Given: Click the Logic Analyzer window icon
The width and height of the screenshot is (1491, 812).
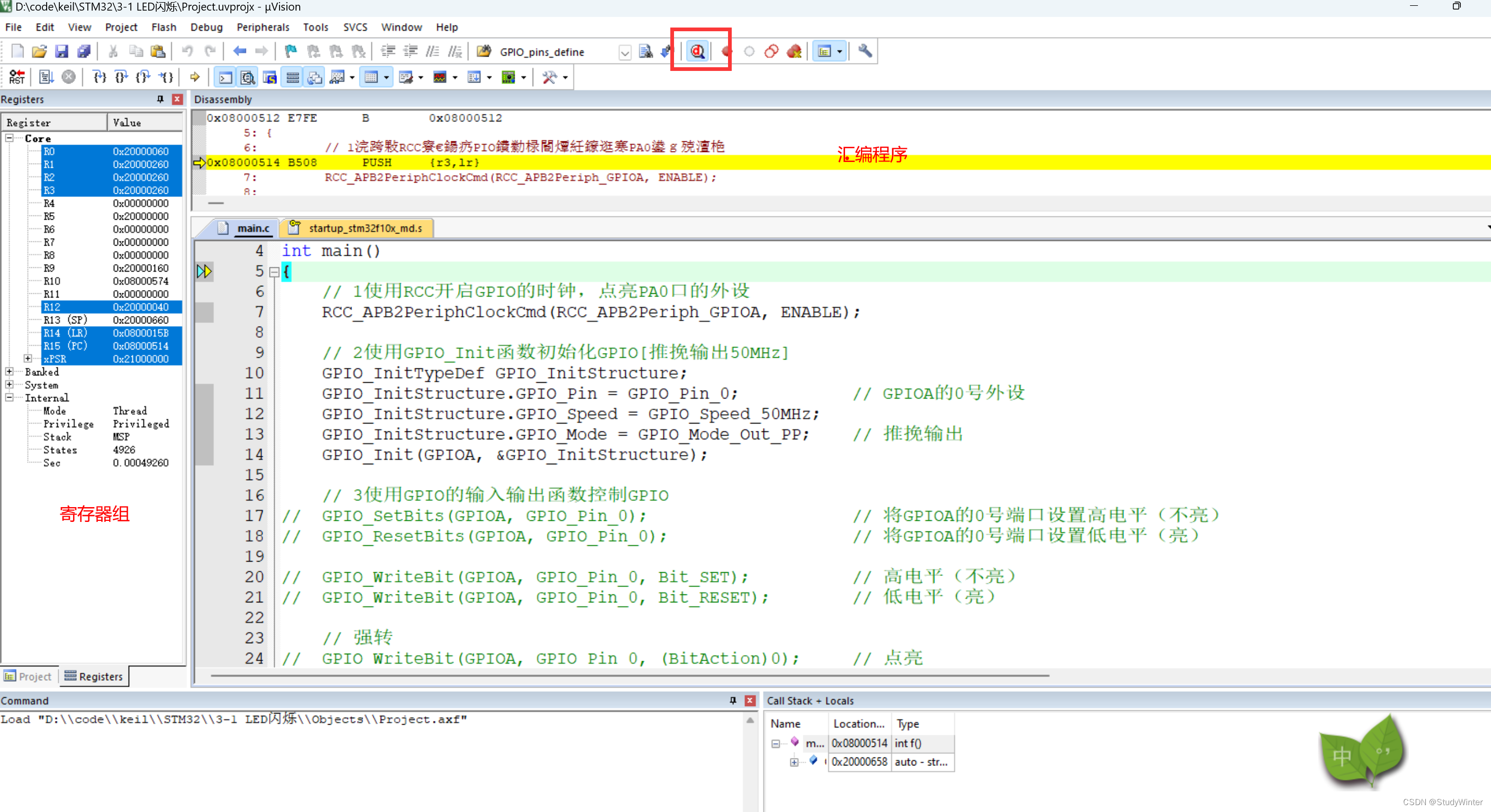Looking at the screenshot, I should pyautogui.click(x=440, y=77).
